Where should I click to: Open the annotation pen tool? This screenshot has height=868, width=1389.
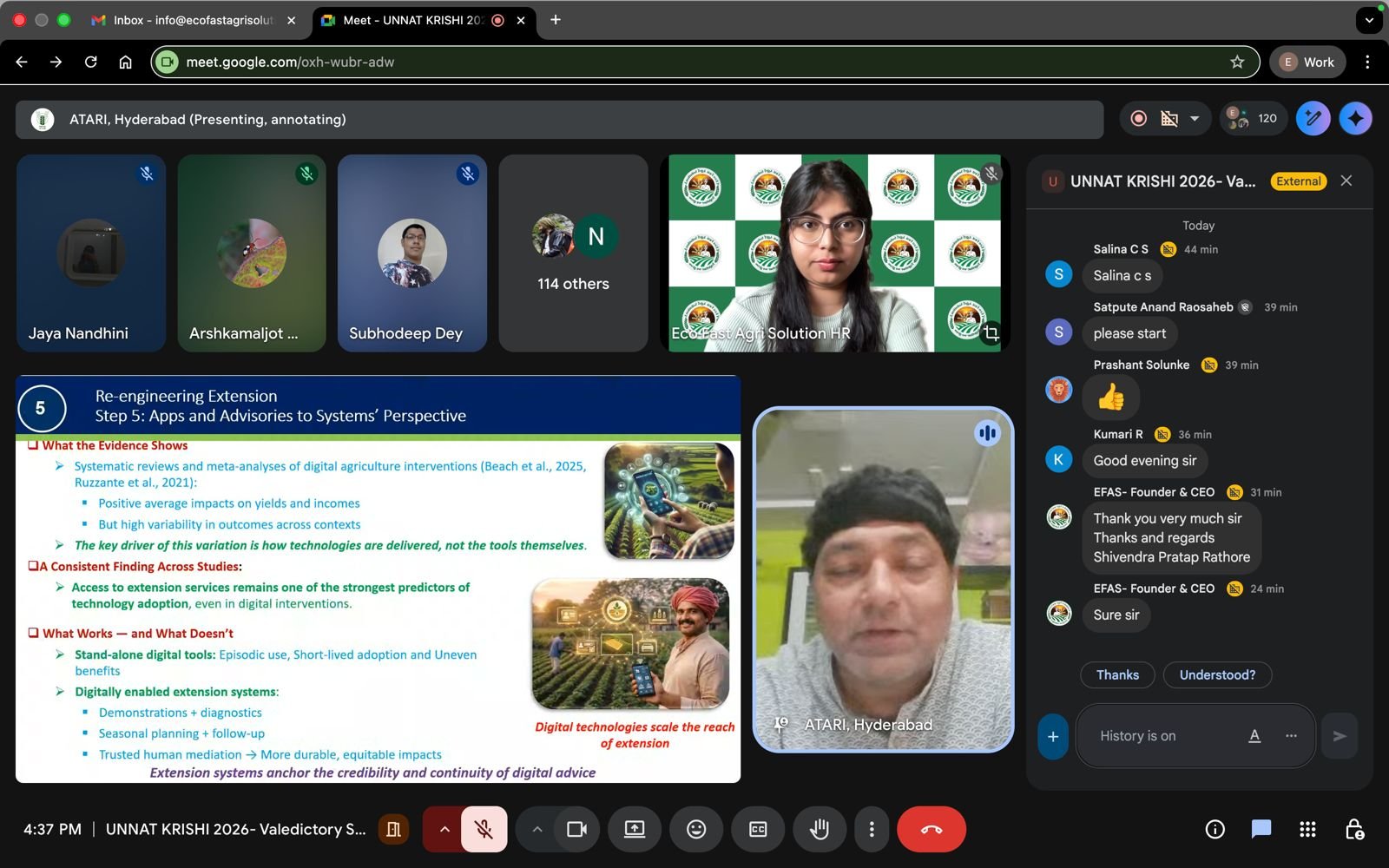pyautogui.click(x=1313, y=119)
